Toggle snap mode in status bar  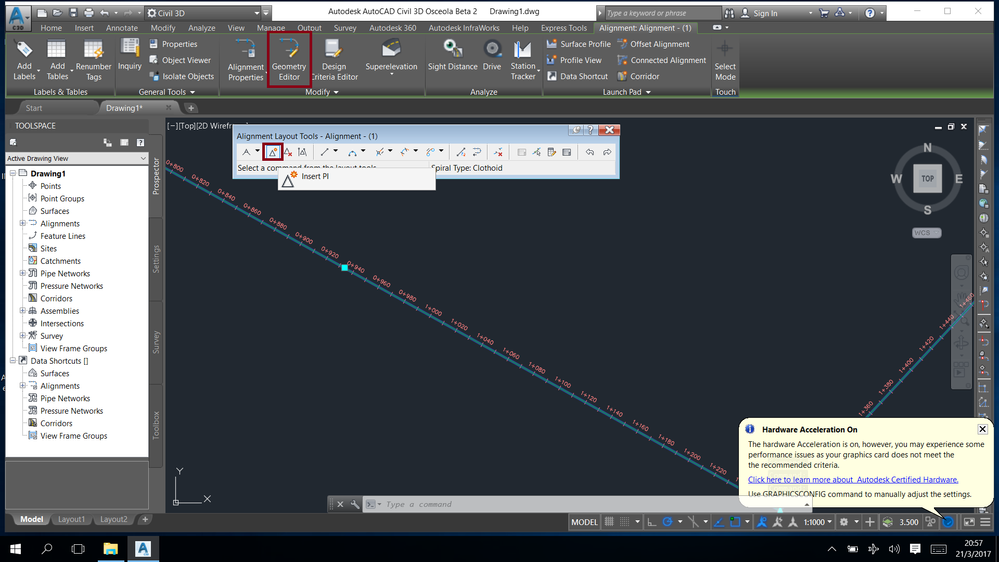(x=624, y=522)
